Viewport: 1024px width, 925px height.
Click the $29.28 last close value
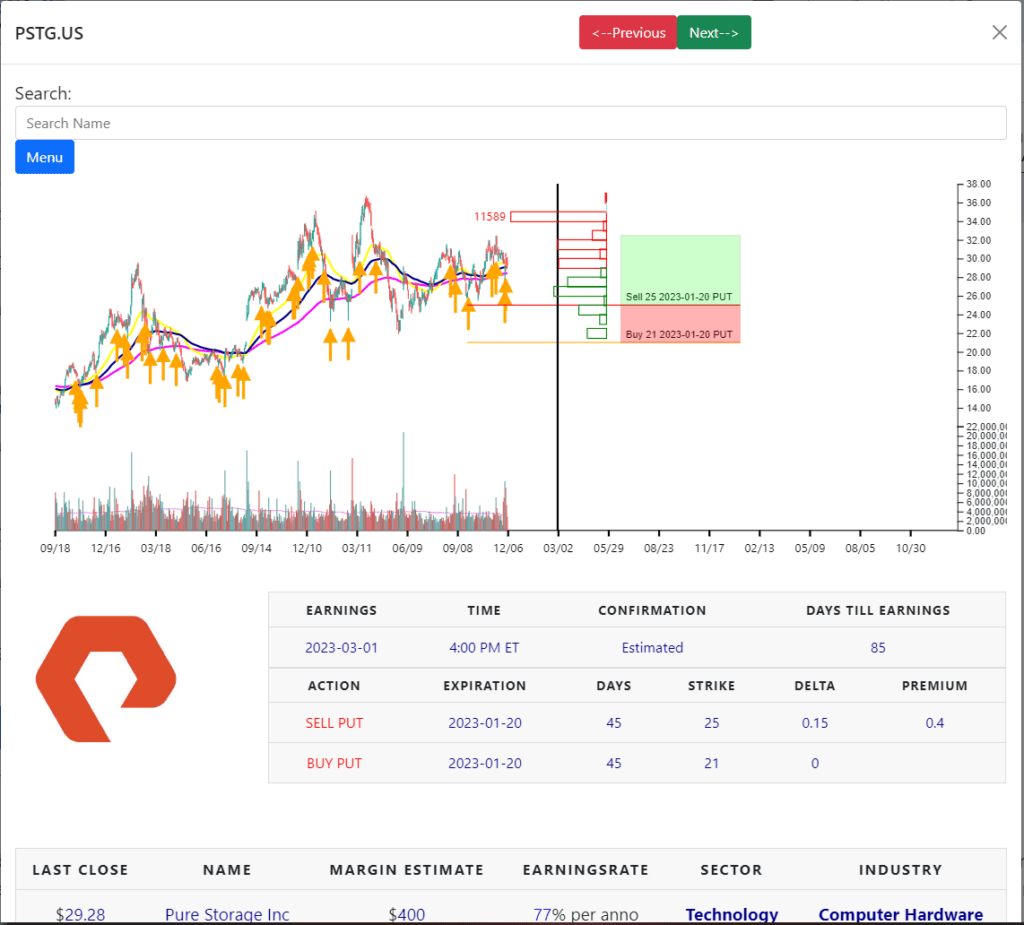click(80, 914)
